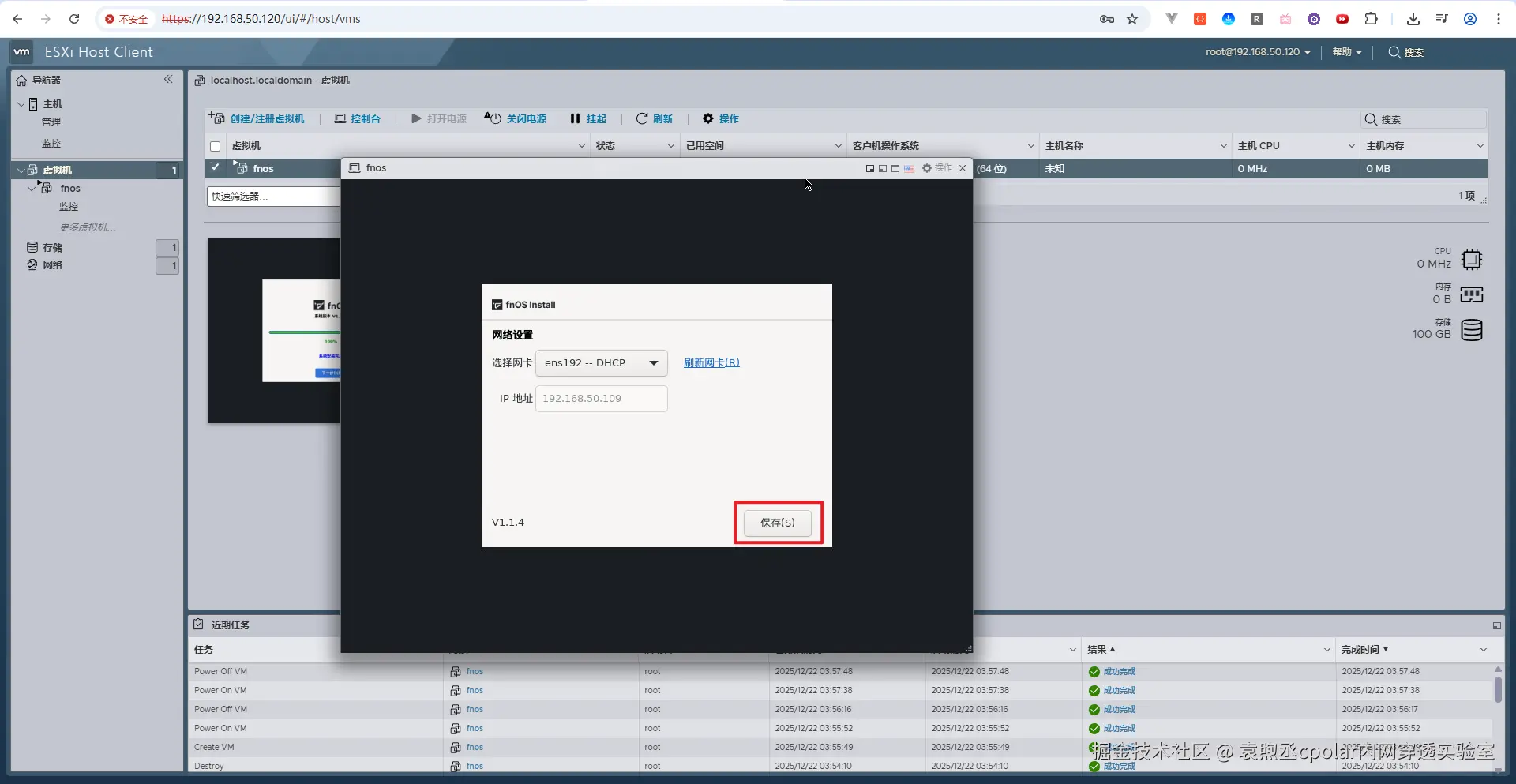
Task: Collapse the Host (主机) tree node
Action: pos(21,103)
